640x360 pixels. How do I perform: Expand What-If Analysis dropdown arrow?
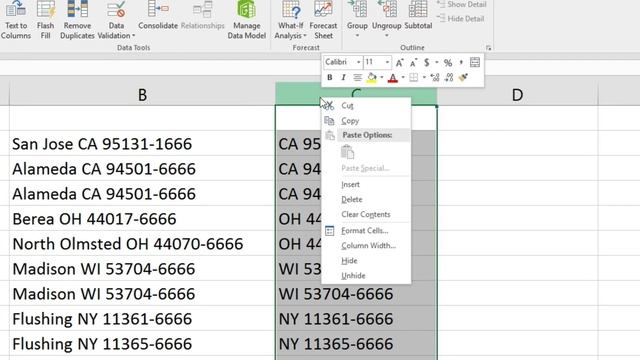[x=305, y=36]
